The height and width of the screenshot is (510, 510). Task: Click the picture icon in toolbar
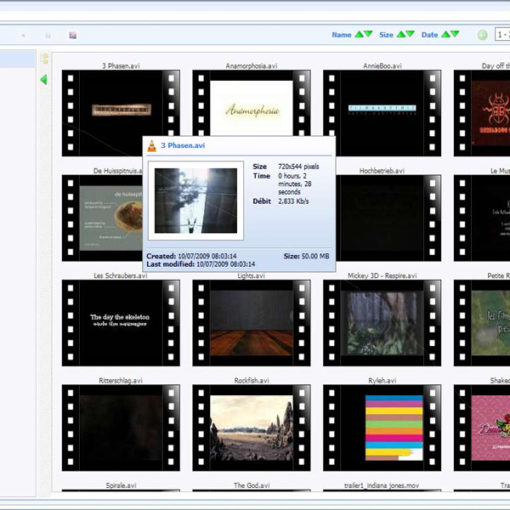point(73,35)
